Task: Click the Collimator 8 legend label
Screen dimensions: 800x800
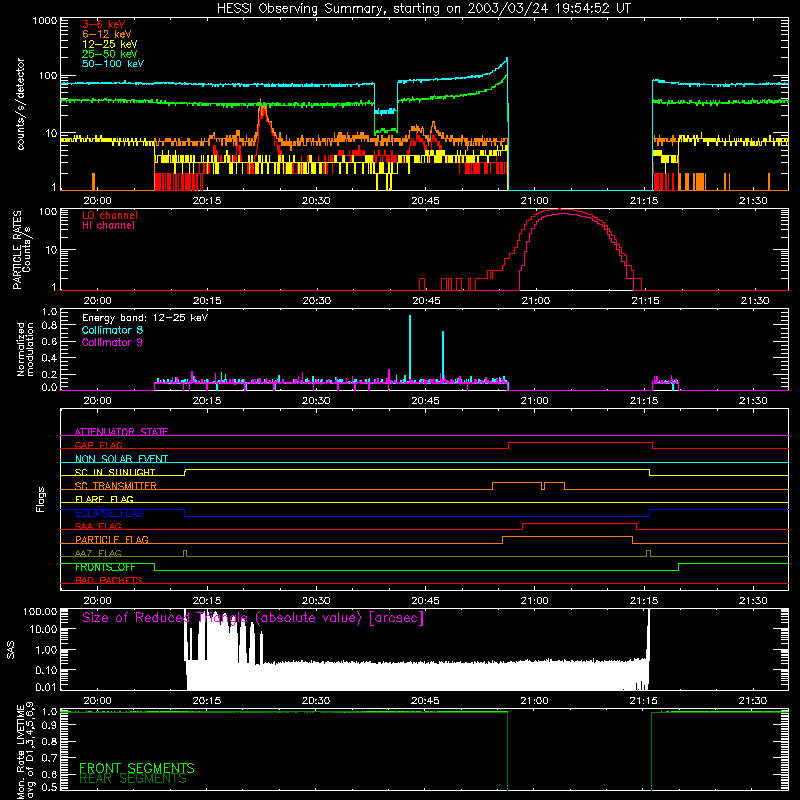Action: click(x=112, y=330)
